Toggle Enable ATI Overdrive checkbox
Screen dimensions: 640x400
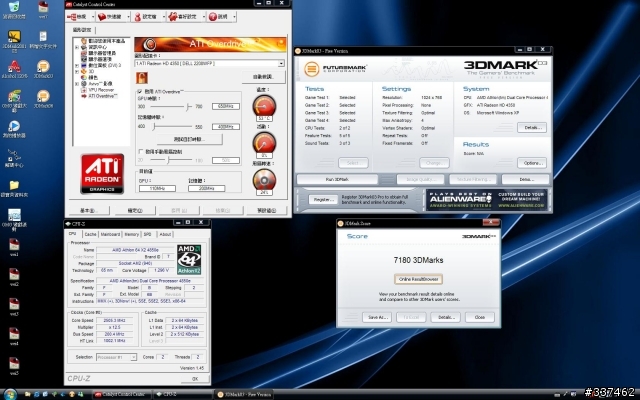pyautogui.click(x=140, y=91)
